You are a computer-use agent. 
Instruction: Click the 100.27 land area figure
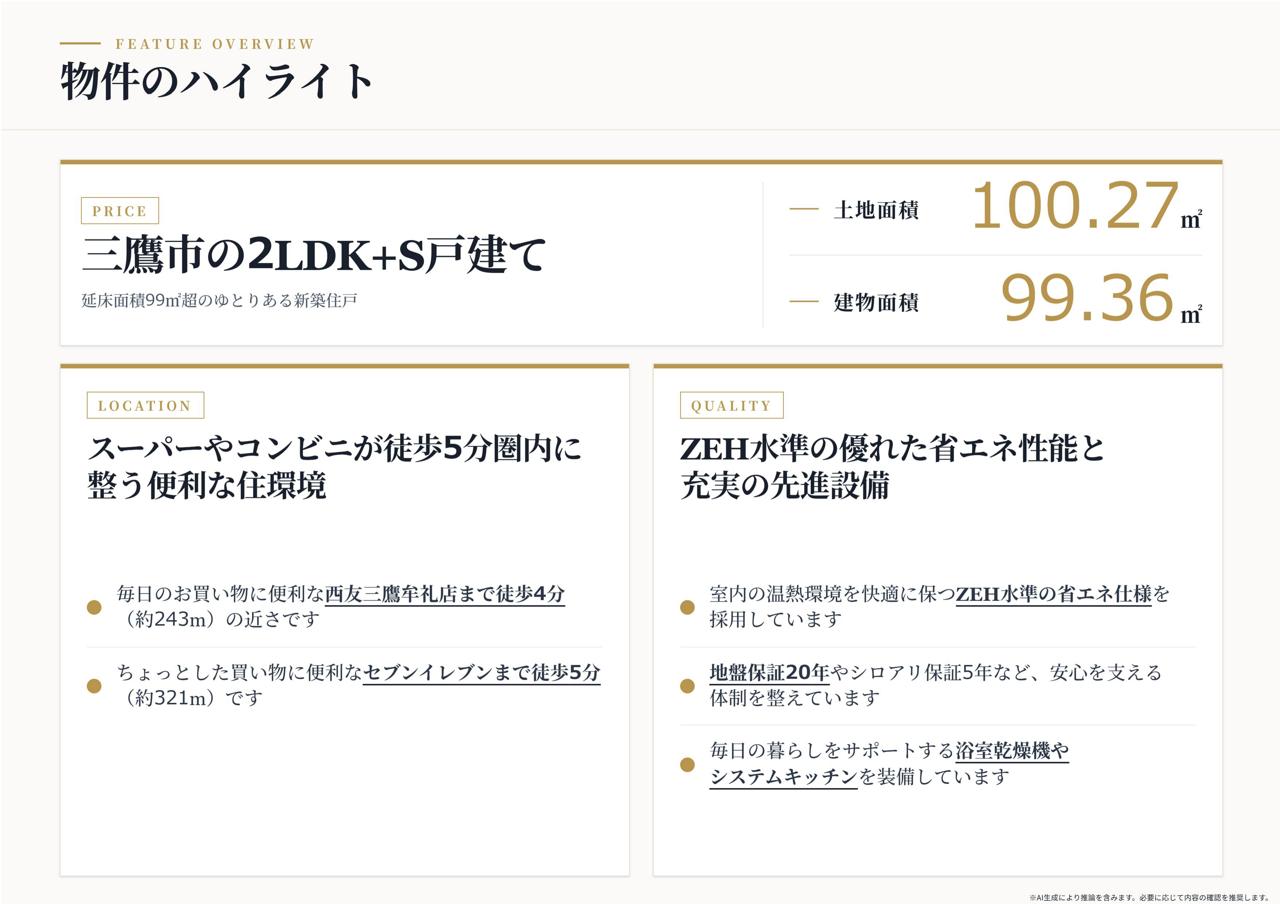tap(1075, 206)
